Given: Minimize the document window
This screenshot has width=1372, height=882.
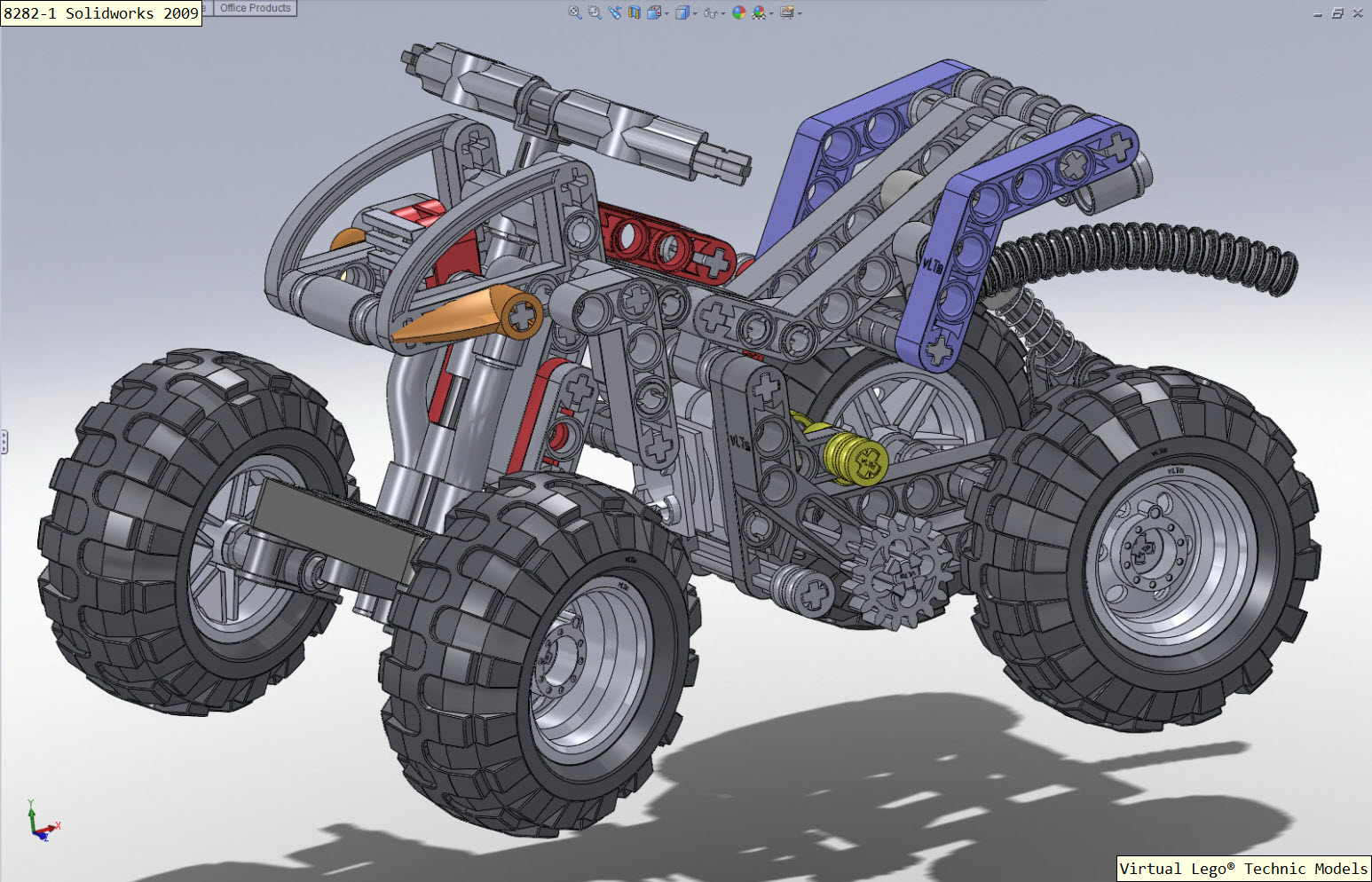Looking at the screenshot, I should [x=1318, y=13].
